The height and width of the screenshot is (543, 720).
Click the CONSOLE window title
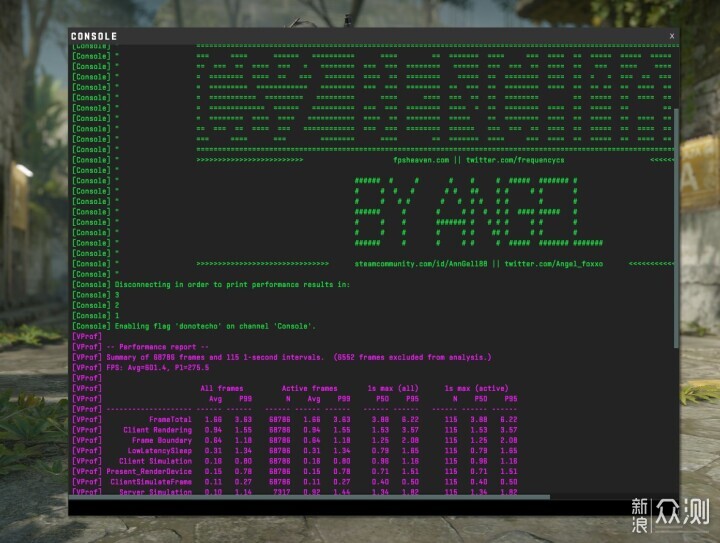(x=94, y=36)
